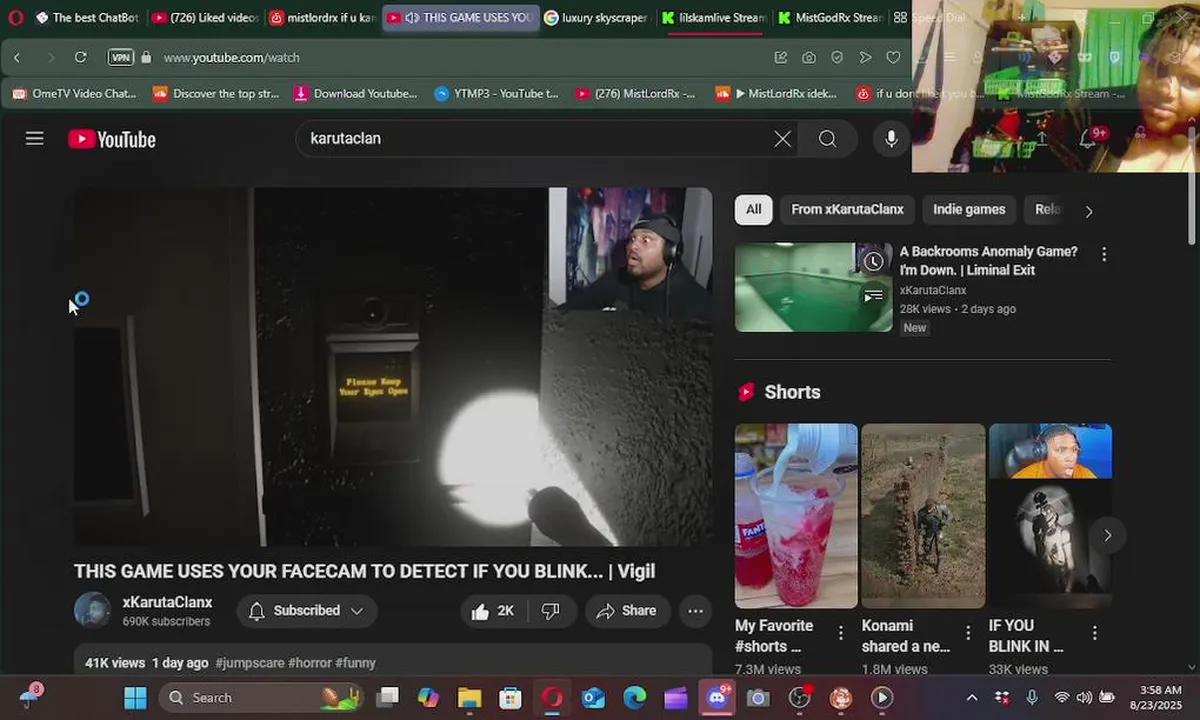Open menu for 'A Backrooms Anomaly Game?' video
Screen dimensions: 1200x720
pyautogui.click(x=1104, y=255)
